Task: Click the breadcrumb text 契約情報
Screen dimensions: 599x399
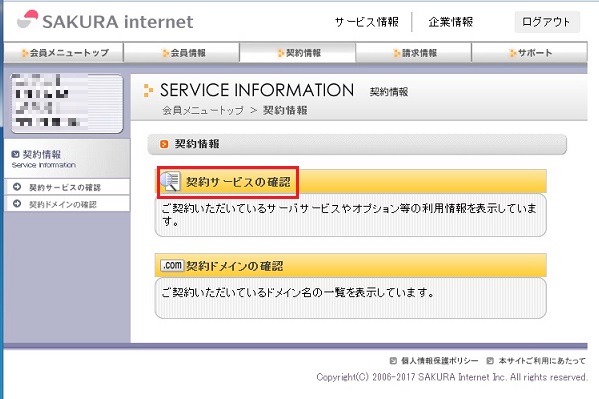Action: click(x=285, y=110)
